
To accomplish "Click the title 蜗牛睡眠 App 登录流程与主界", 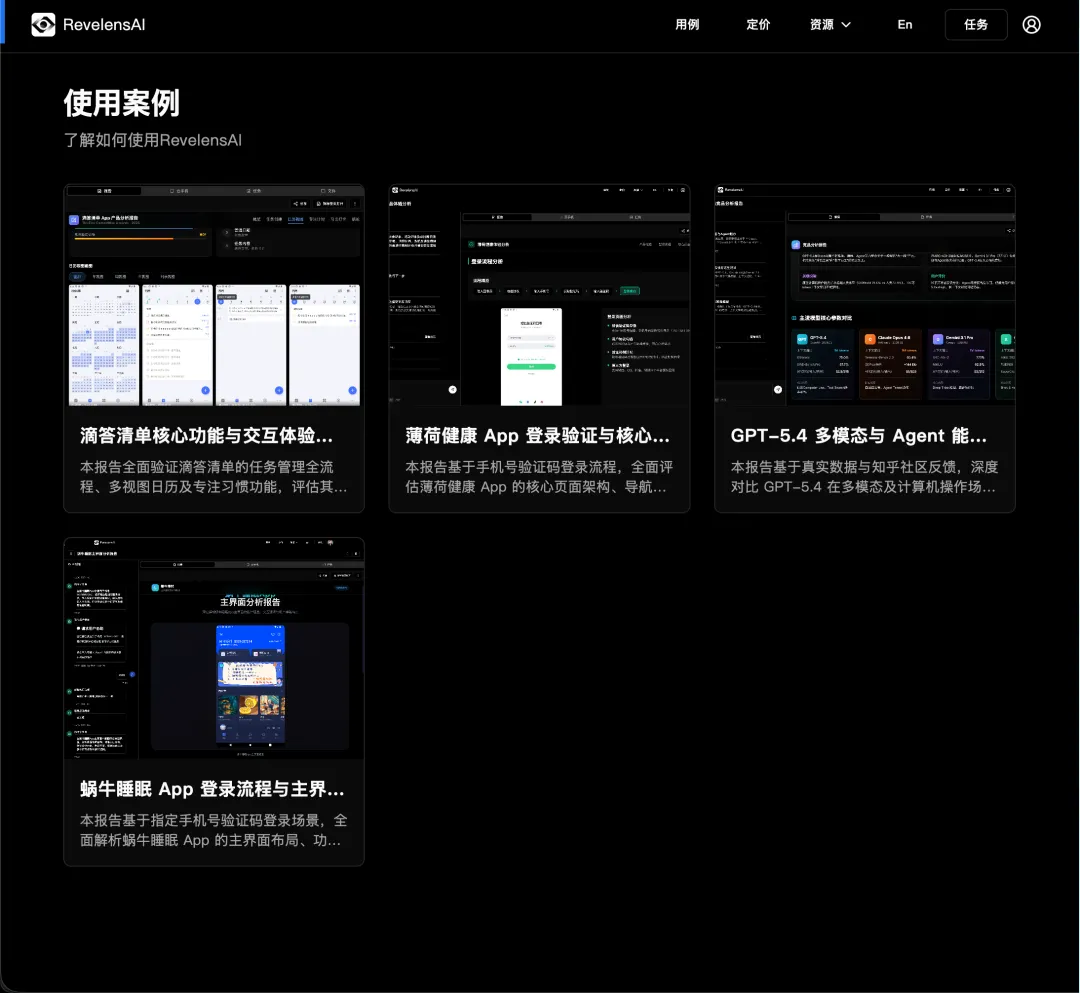I will pos(212,789).
